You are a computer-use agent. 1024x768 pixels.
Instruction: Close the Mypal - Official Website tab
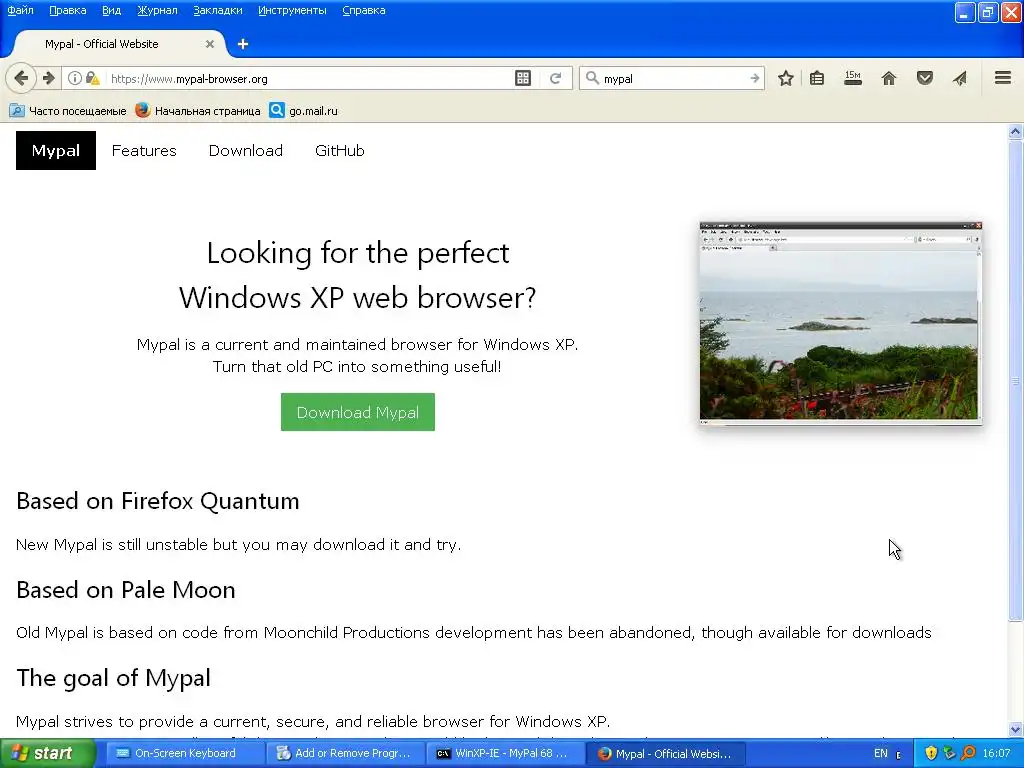(x=210, y=44)
